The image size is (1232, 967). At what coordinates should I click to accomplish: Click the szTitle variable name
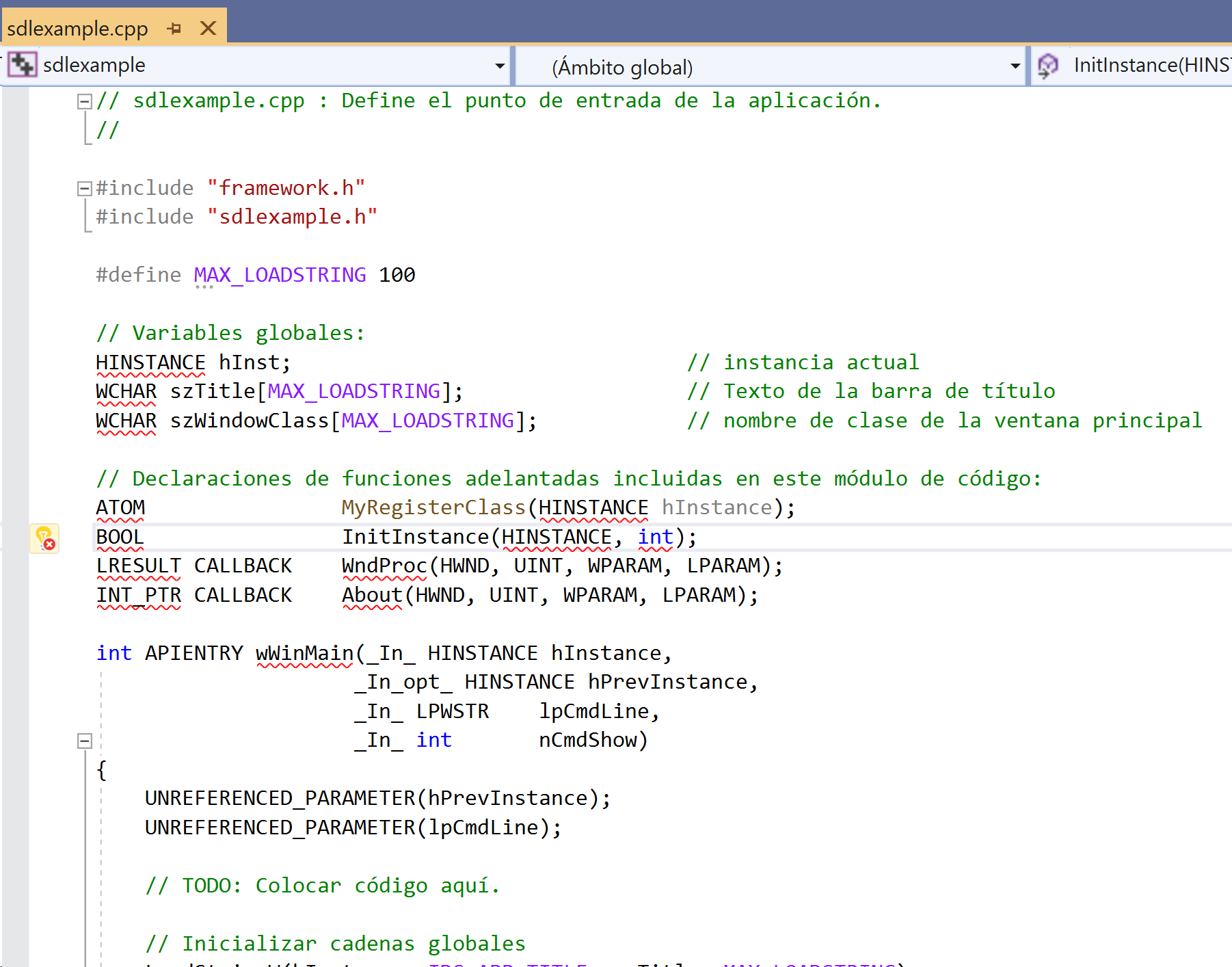(212, 391)
